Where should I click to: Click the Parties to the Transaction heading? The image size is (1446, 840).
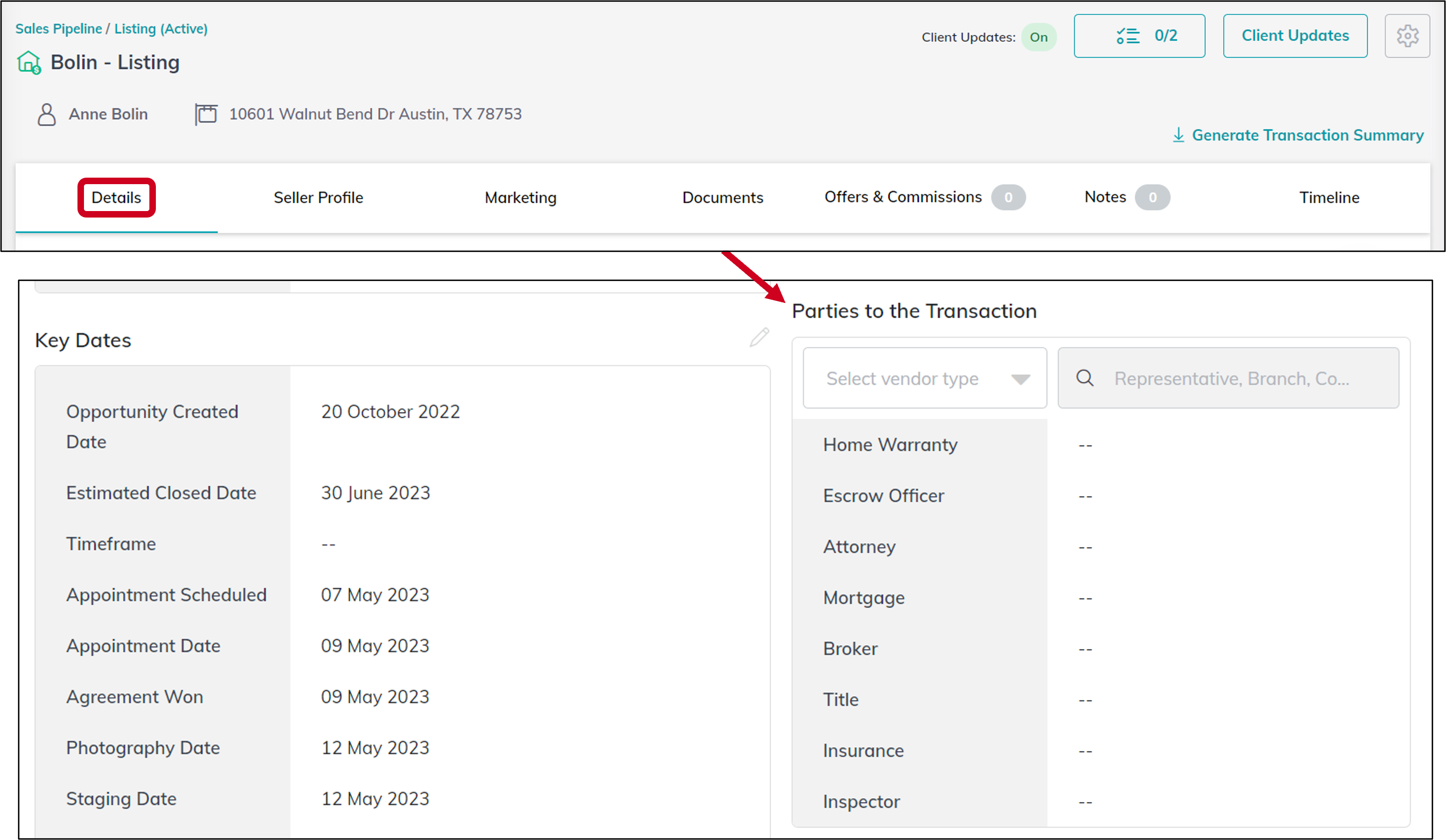coord(914,311)
